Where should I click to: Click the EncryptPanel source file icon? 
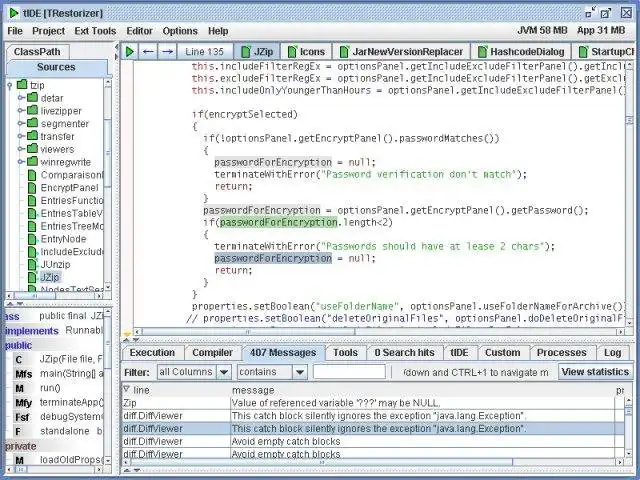32,188
